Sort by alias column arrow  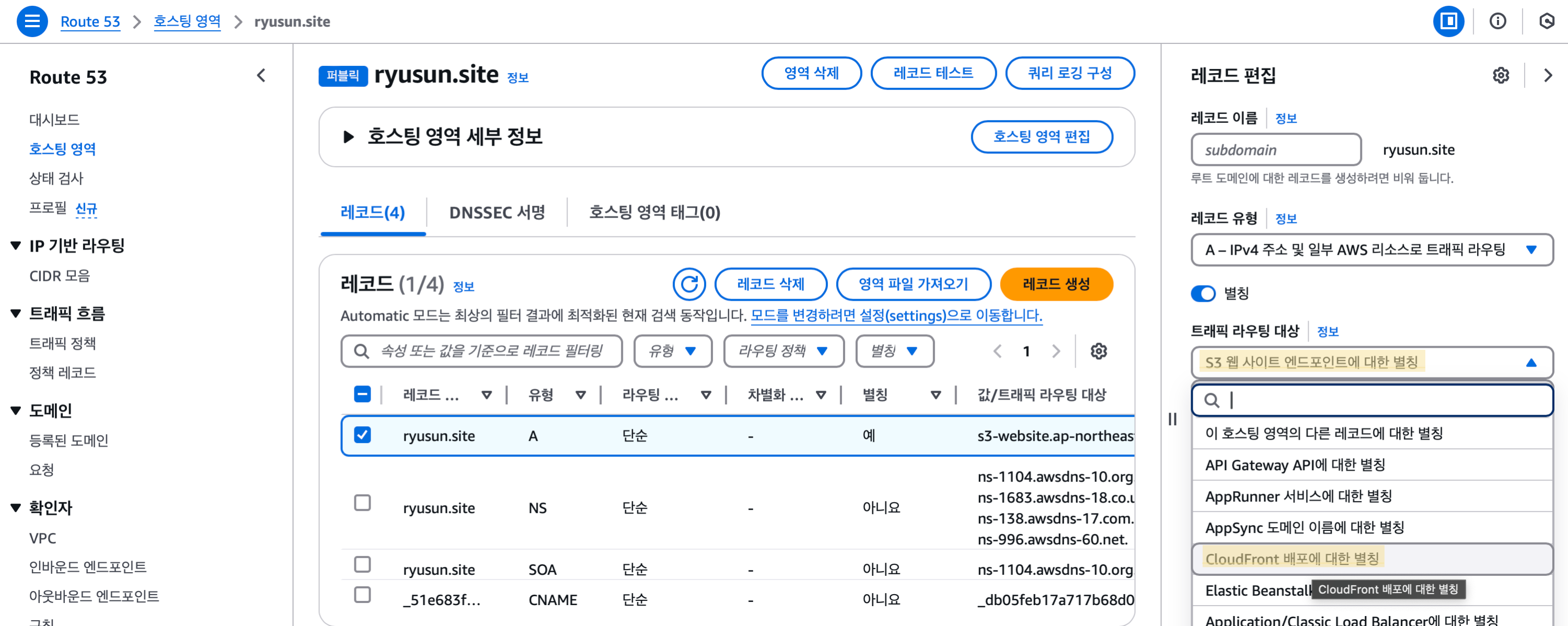click(x=936, y=395)
